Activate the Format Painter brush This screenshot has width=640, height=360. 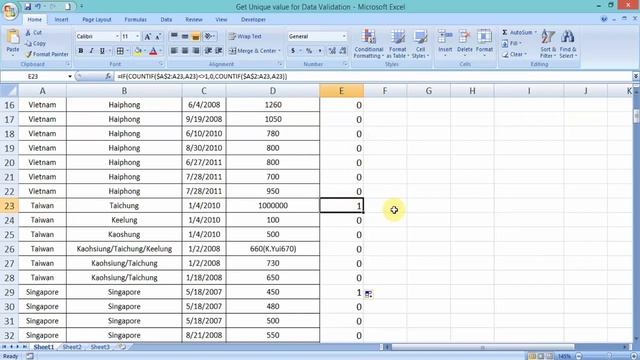tap(47, 54)
